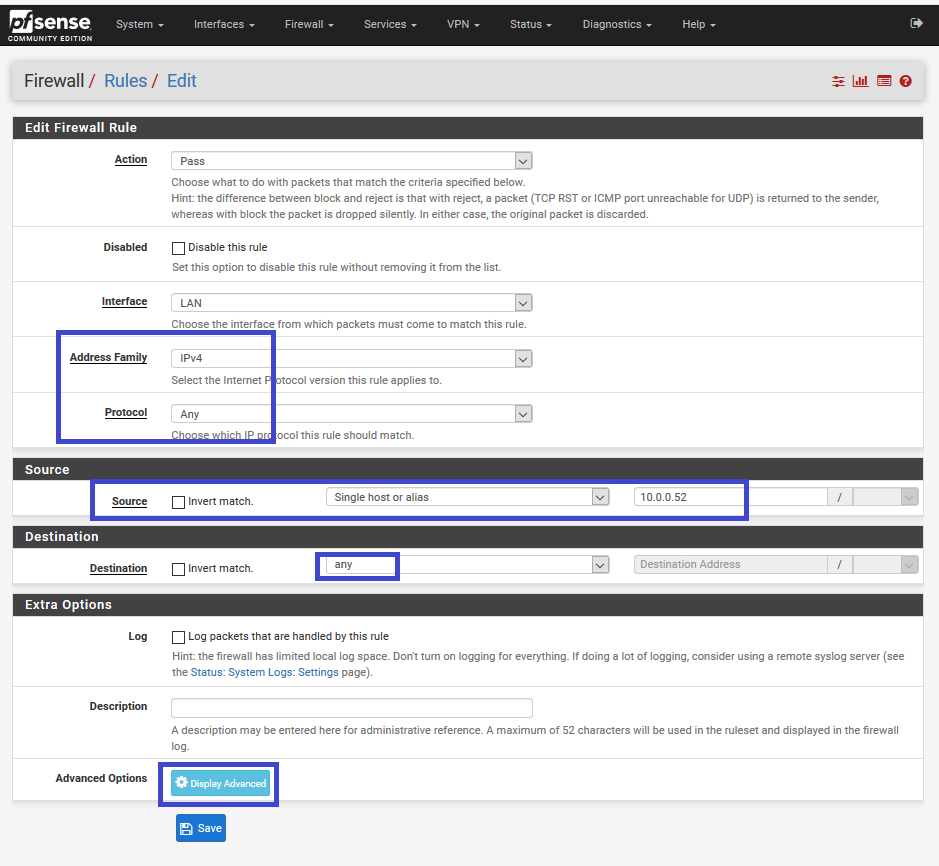Click the Extra Options section header
Image resolution: width=939 pixels, height=866 pixels.
tap(468, 605)
